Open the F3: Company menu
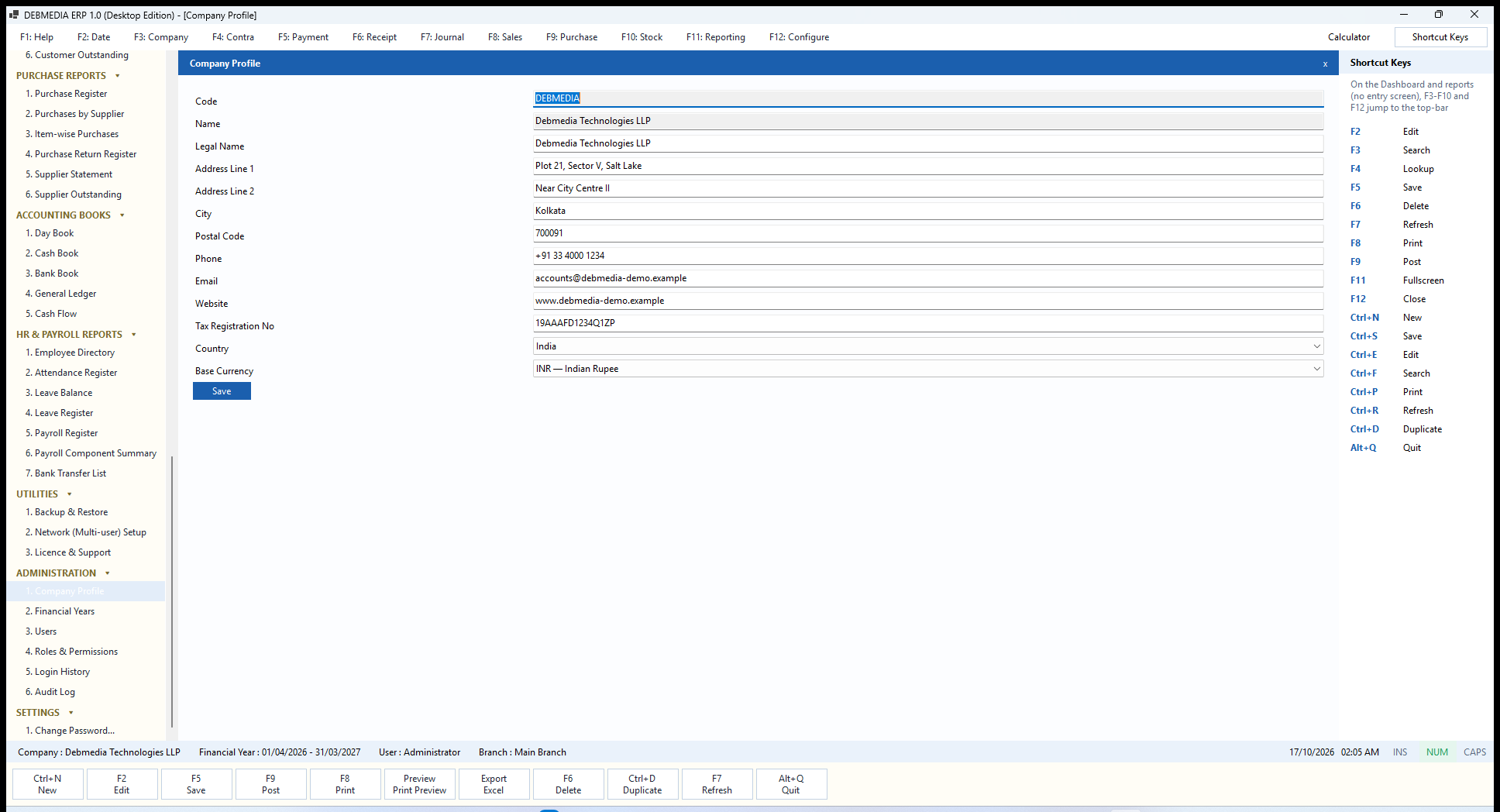Viewport: 1500px width, 812px height. point(161,37)
